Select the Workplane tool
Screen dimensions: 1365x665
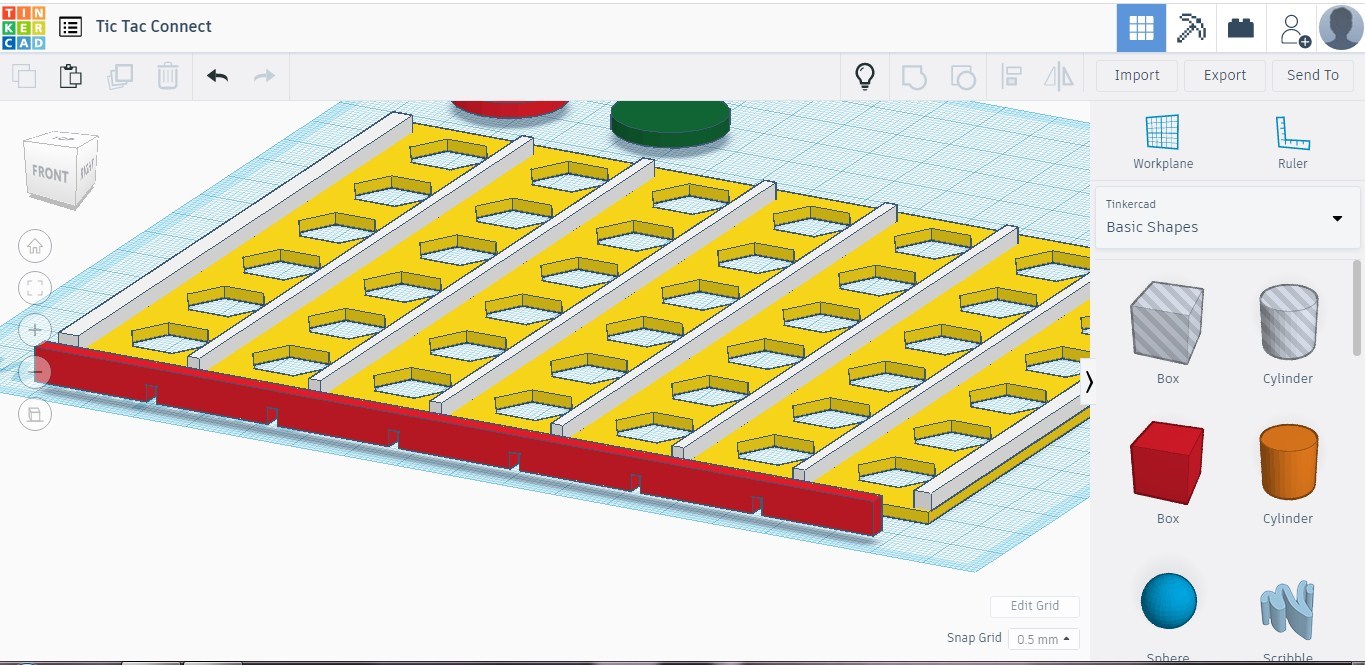pyautogui.click(x=1163, y=142)
